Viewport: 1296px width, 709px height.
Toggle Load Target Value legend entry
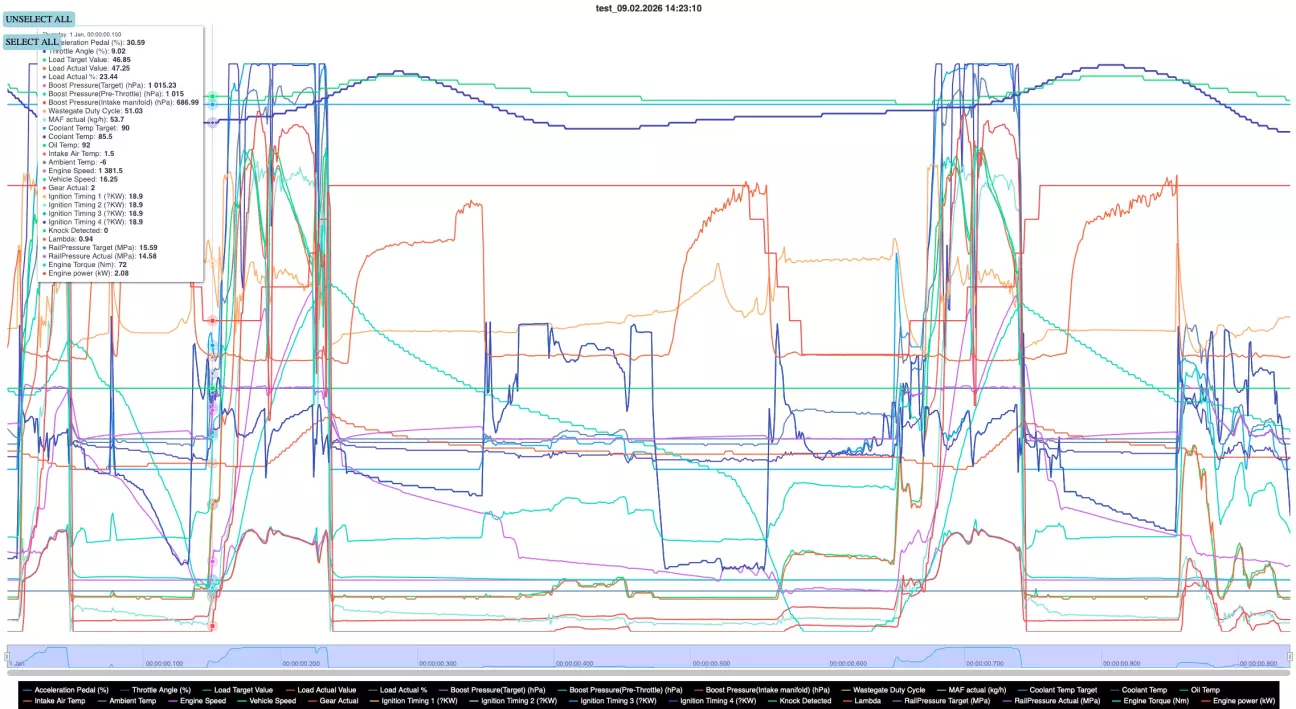[243, 689]
